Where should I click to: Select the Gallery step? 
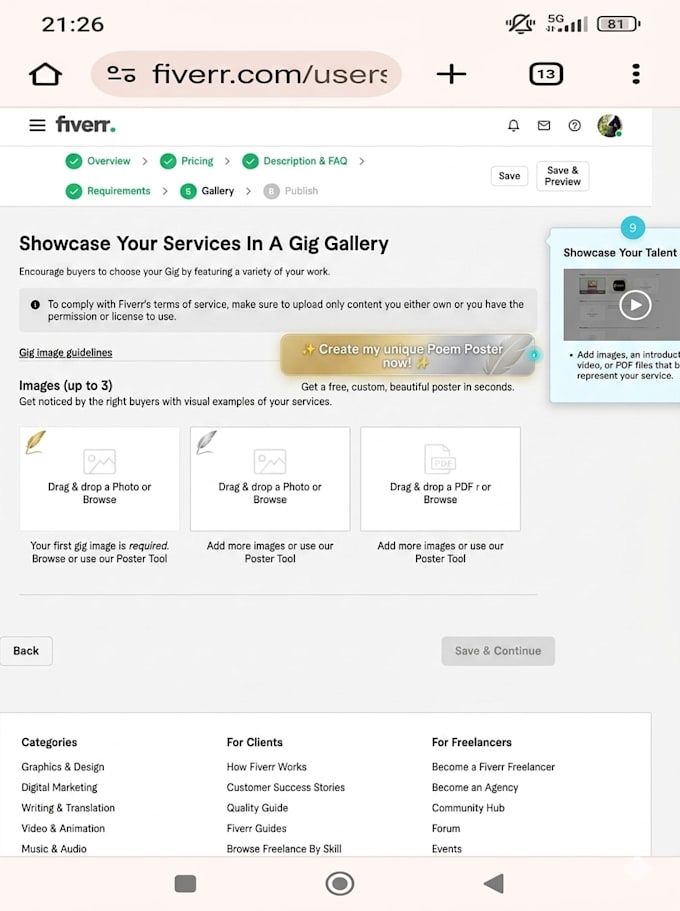click(x=207, y=191)
